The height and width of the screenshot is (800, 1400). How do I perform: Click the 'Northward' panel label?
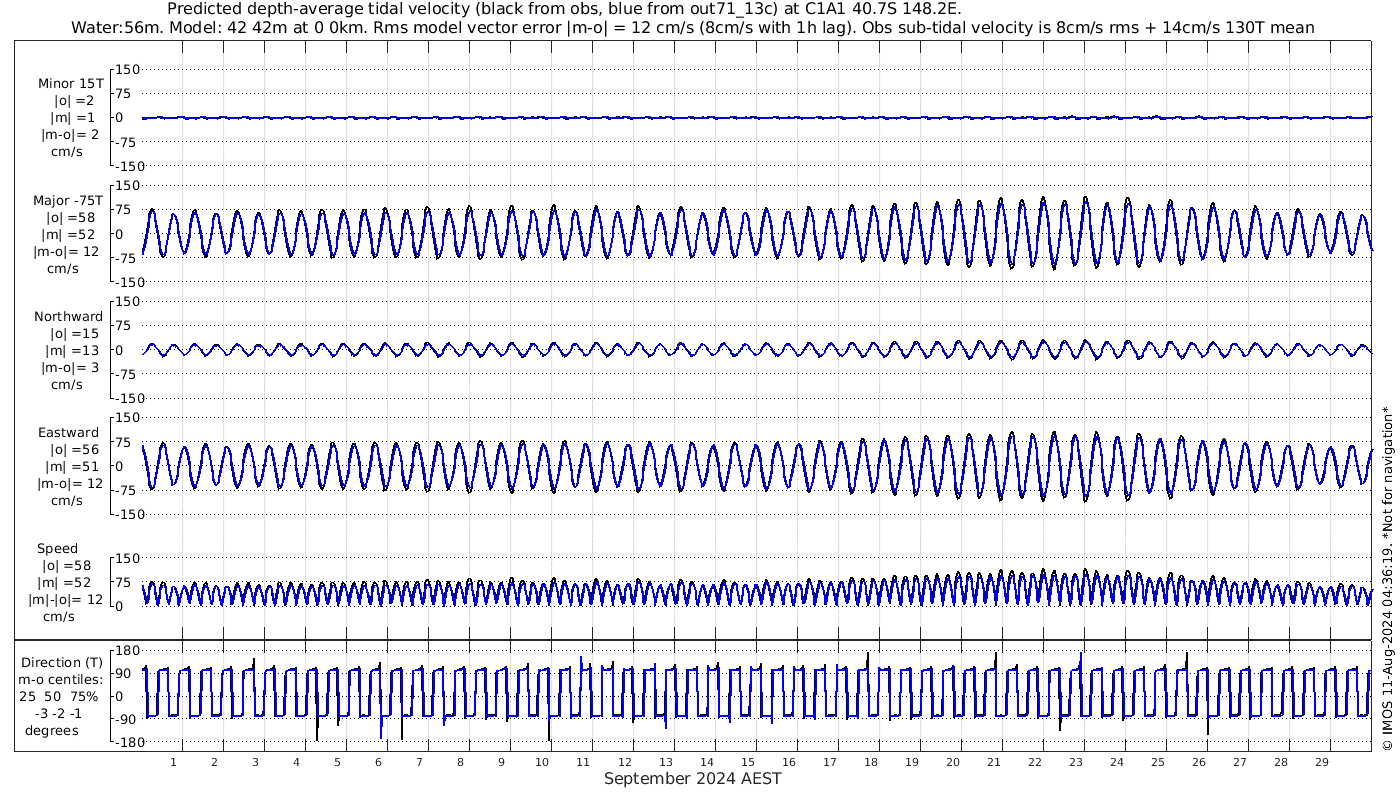[68, 317]
